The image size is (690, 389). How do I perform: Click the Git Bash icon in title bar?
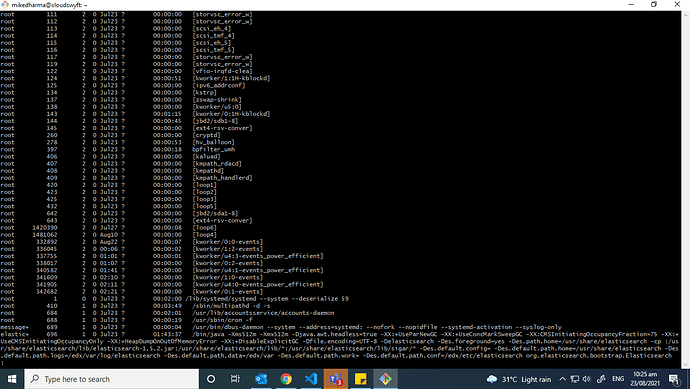[5, 4]
